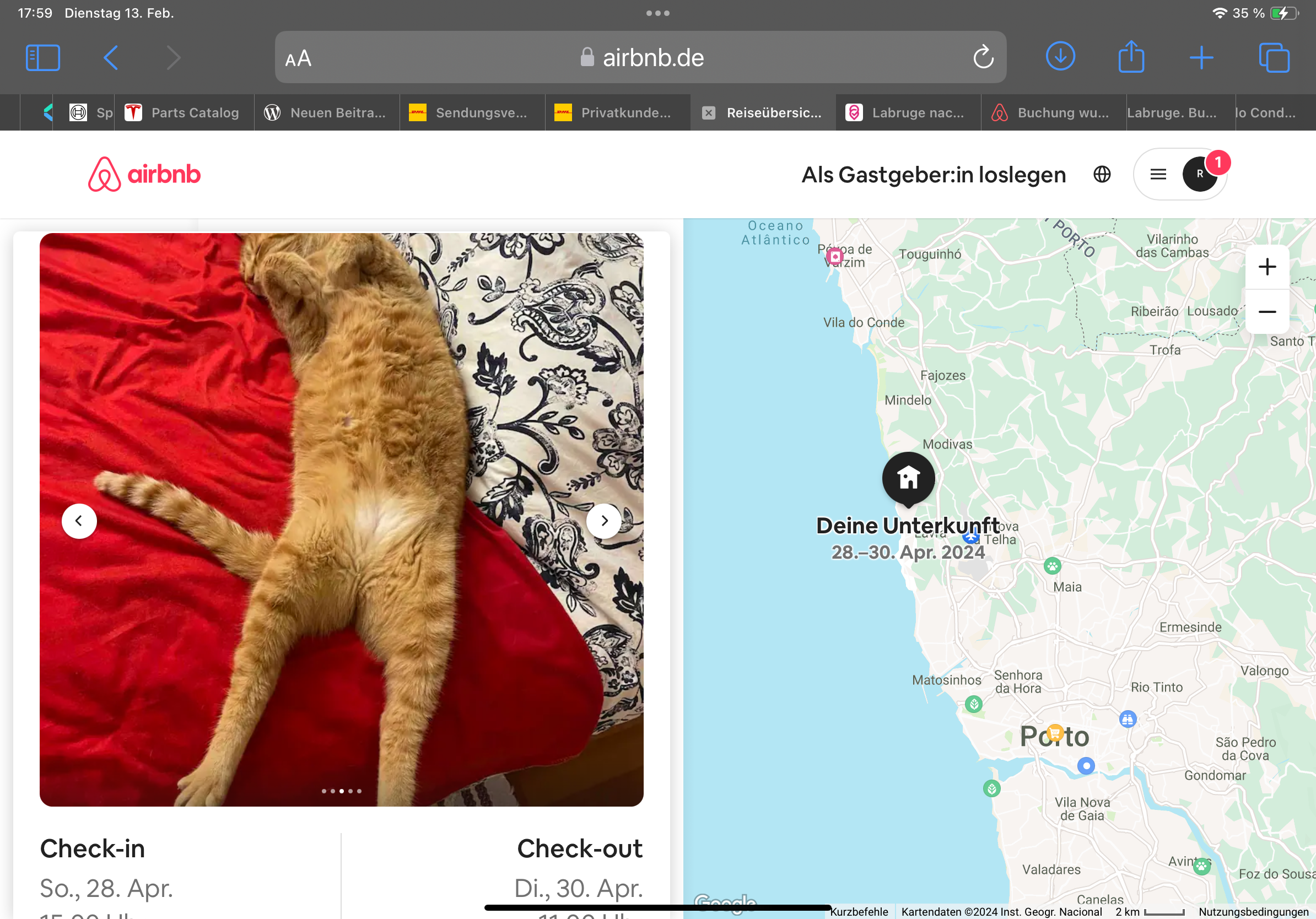Show the tab overview
The height and width of the screenshot is (919, 1316).
coord(1274,58)
